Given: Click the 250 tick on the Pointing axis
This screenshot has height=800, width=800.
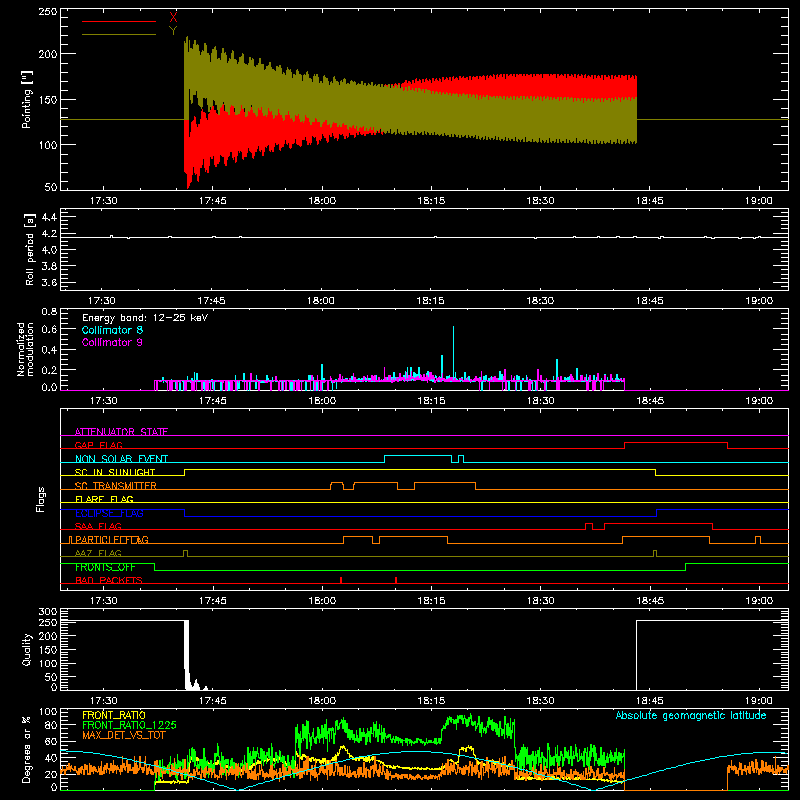Looking at the screenshot, I should point(48,12).
